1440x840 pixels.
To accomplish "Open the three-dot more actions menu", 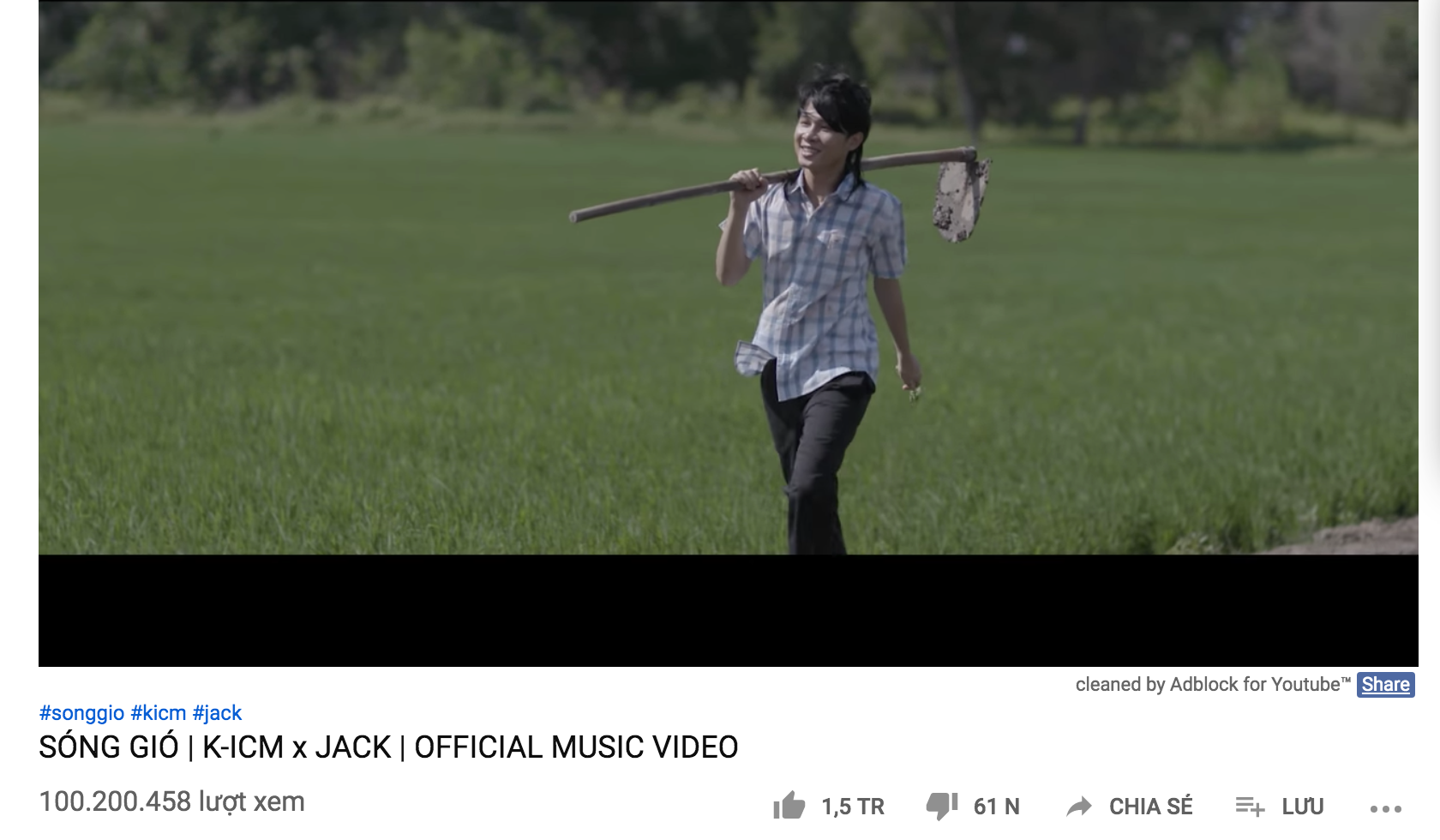I will [x=1385, y=808].
